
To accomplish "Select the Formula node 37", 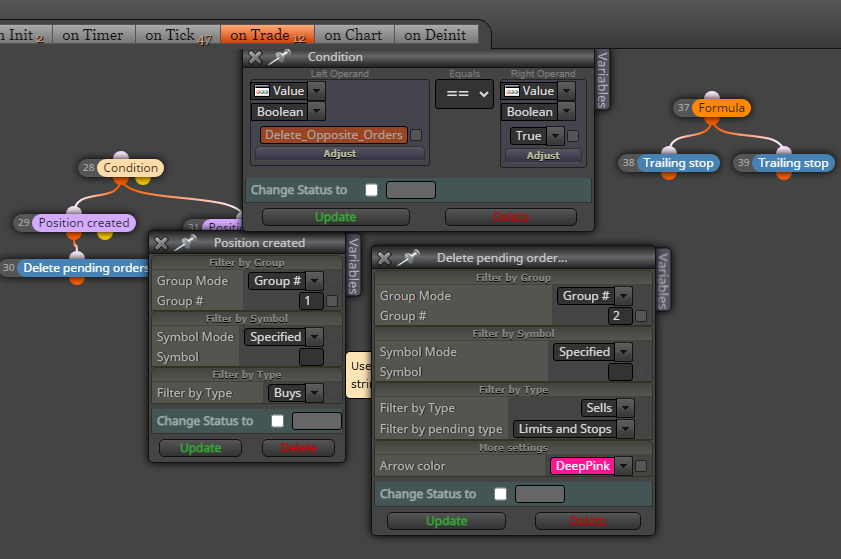I will click(721, 108).
